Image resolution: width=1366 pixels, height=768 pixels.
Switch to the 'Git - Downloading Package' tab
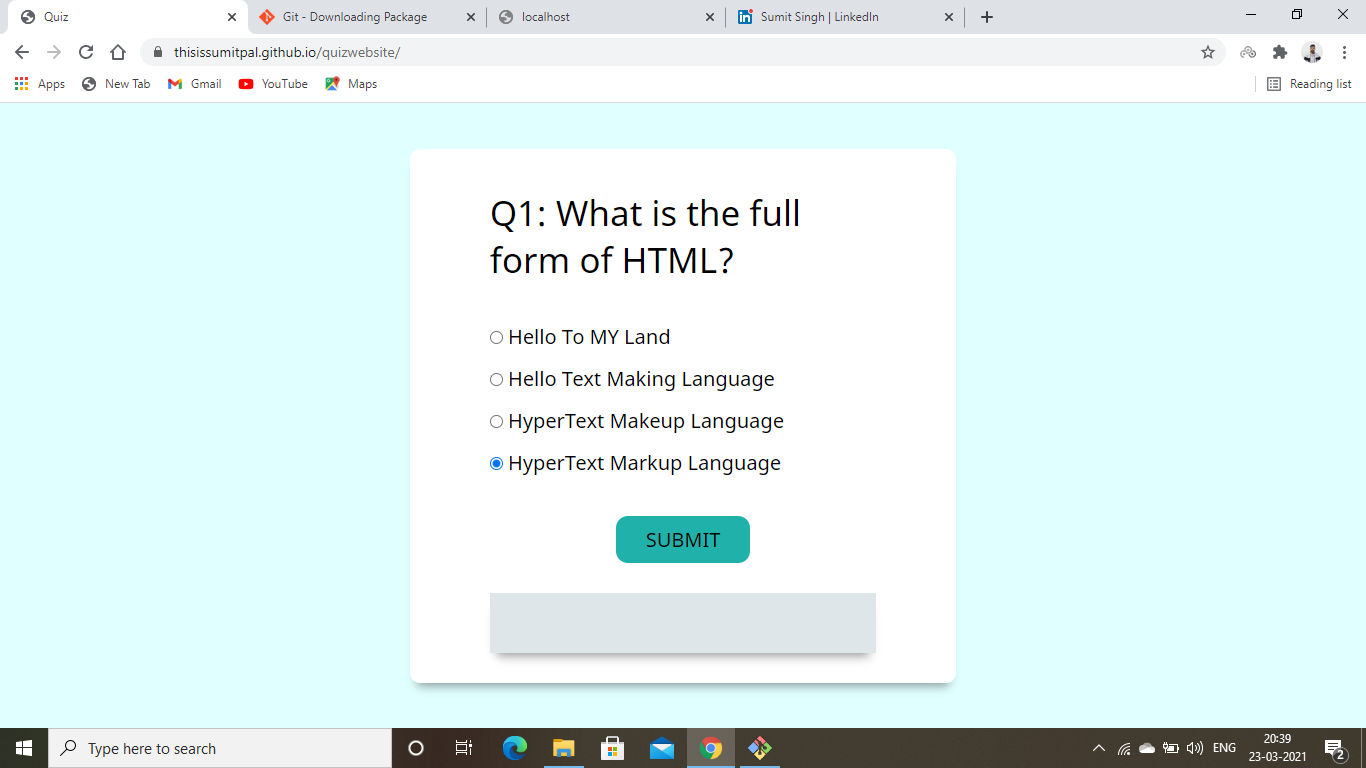[367, 17]
